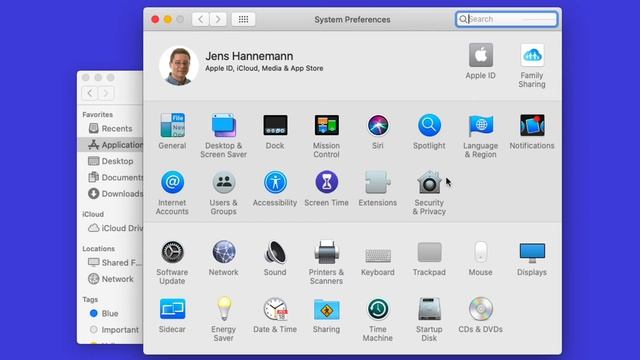This screenshot has width=640, height=360.
Task: Select Desktop in Finder sidebar
Action: tap(111, 161)
